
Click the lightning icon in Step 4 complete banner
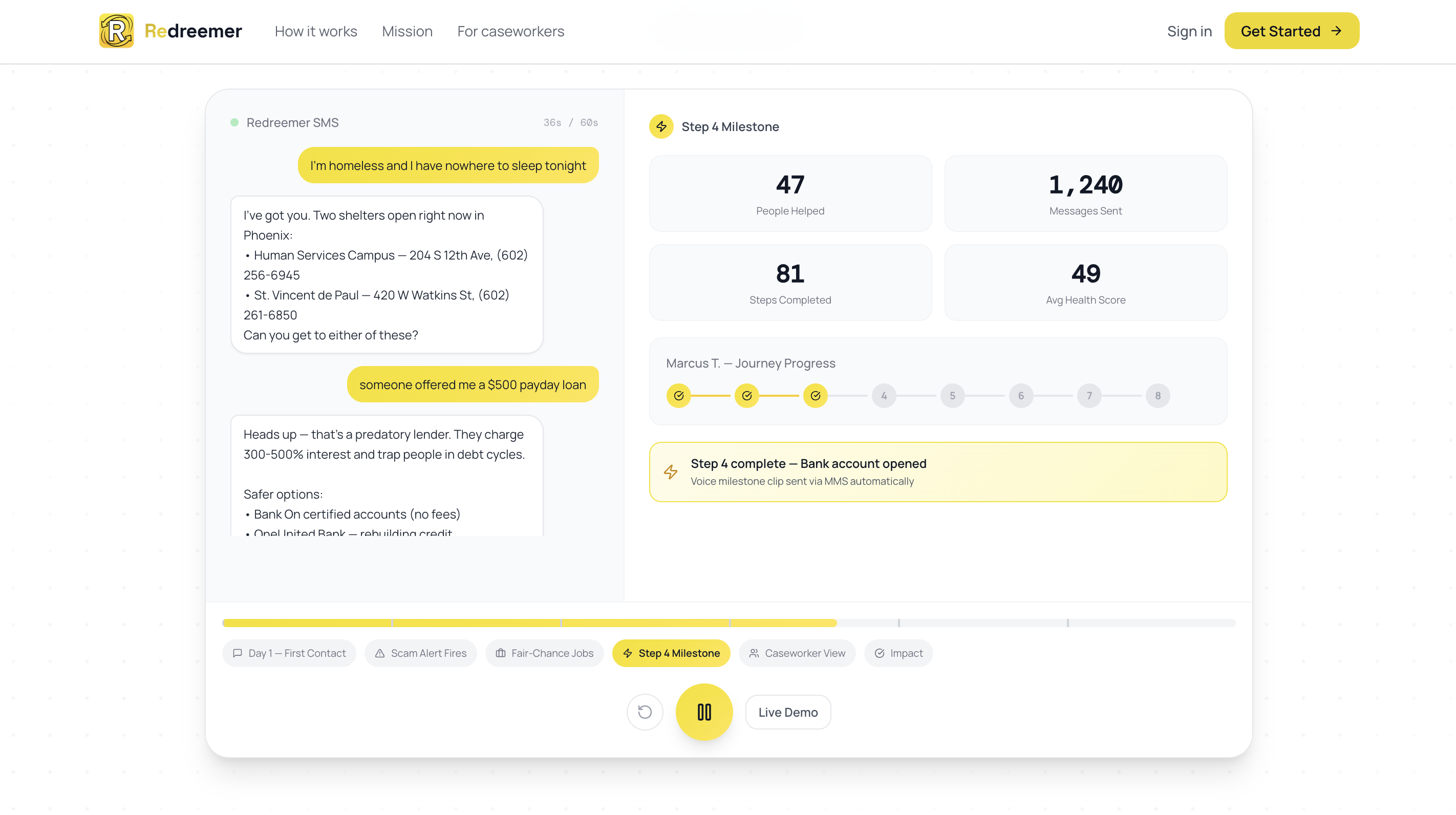pos(670,471)
